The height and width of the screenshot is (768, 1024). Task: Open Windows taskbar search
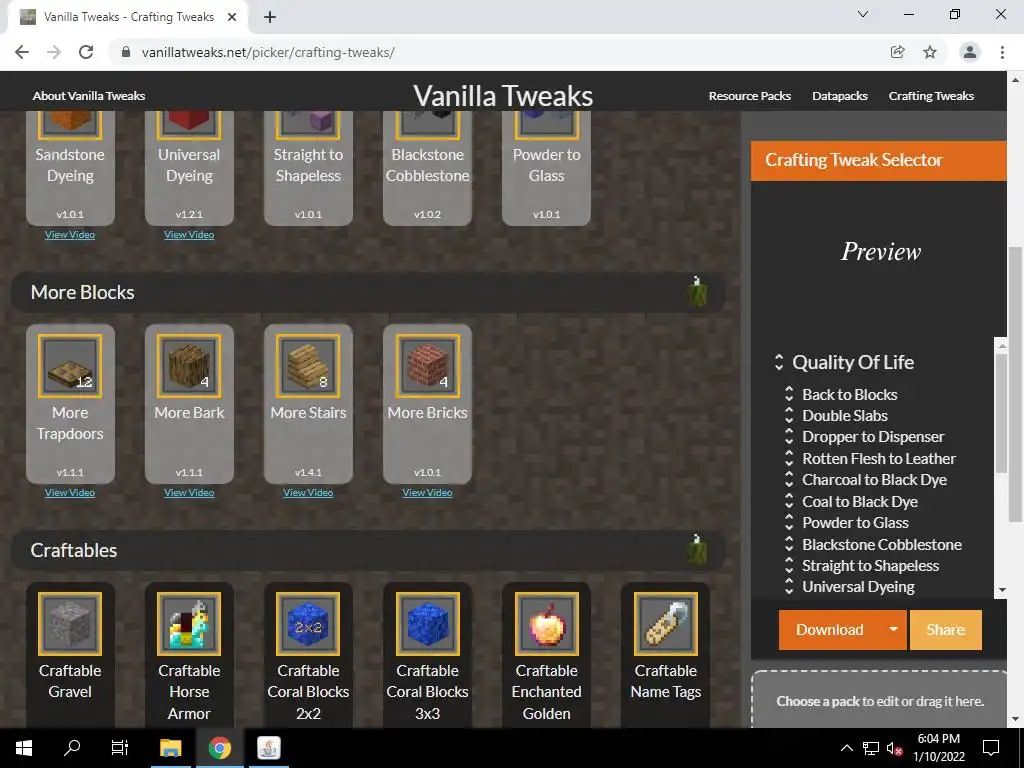(72, 748)
